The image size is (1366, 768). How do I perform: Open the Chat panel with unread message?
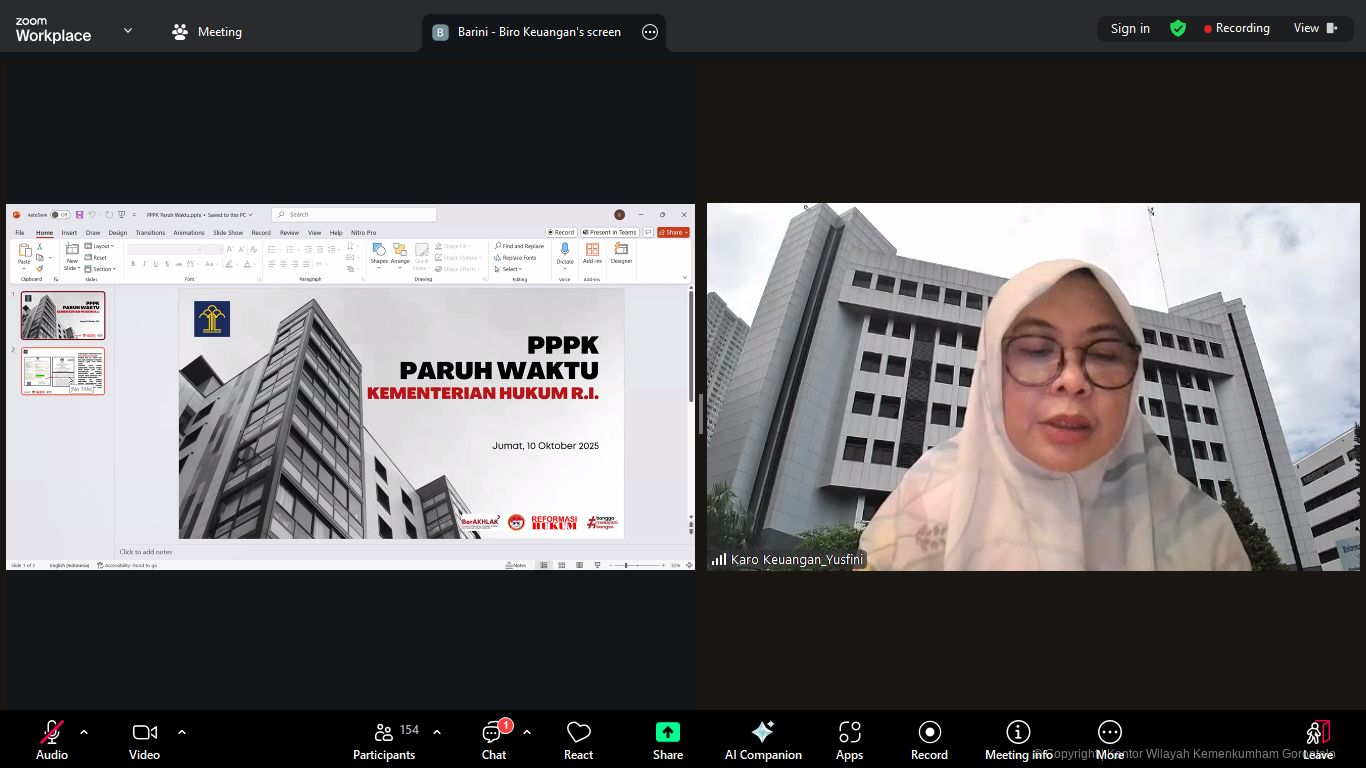pyautogui.click(x=494, y=741)
